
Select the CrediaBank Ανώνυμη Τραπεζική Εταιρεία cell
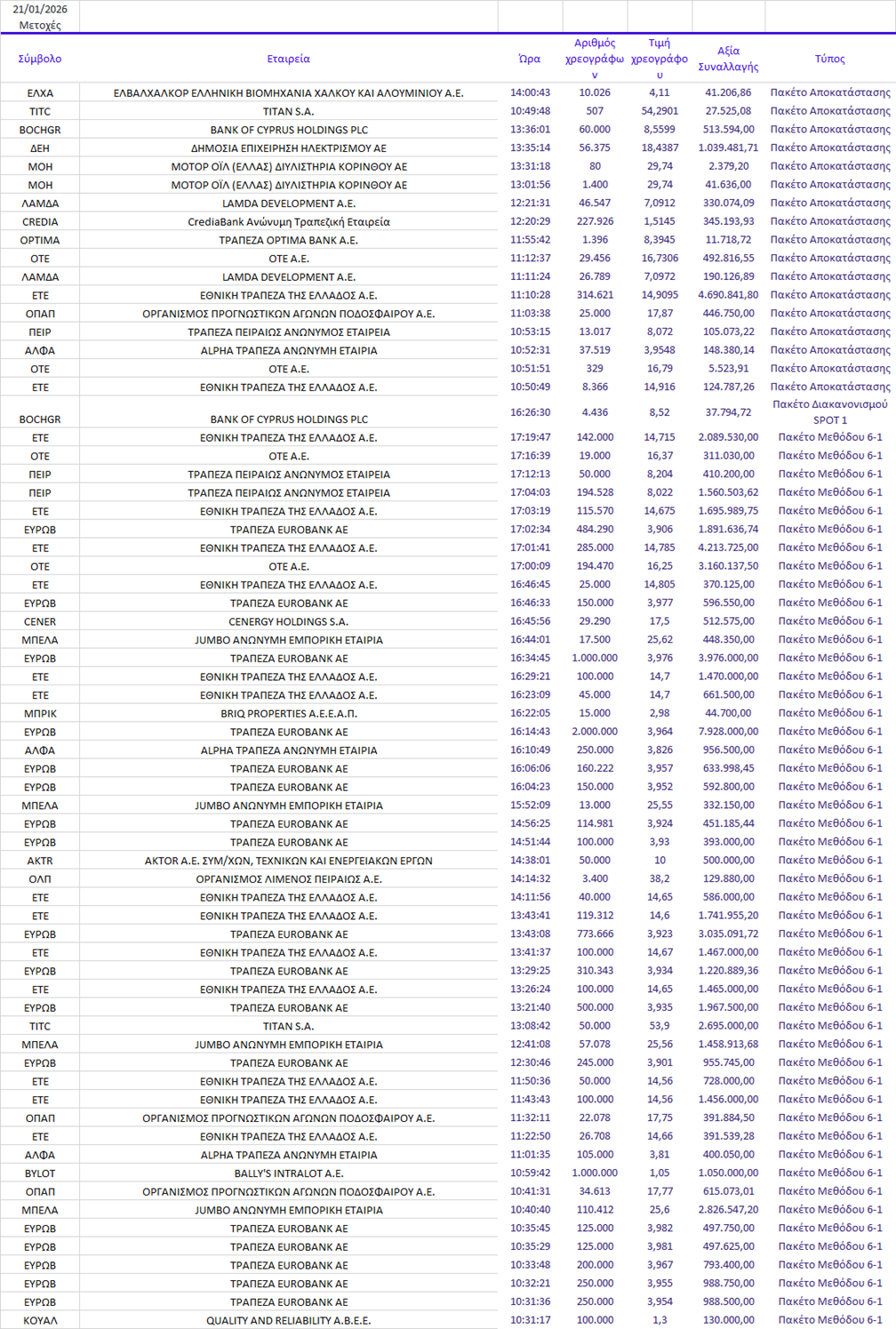[289, 222]
